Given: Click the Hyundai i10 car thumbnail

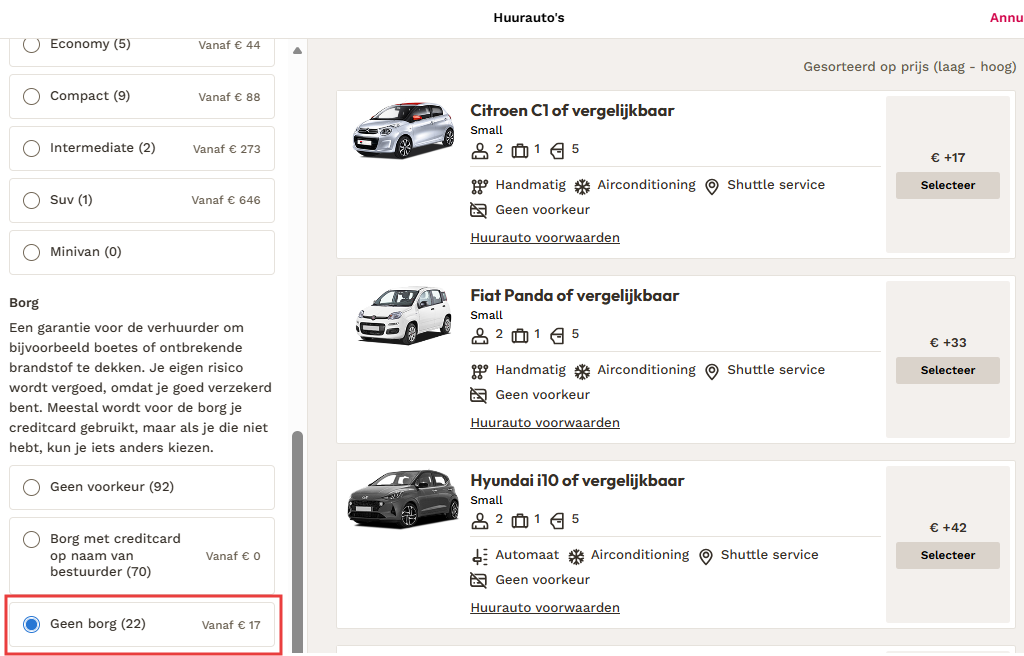Looking at the screenshot, I should 403,499.
